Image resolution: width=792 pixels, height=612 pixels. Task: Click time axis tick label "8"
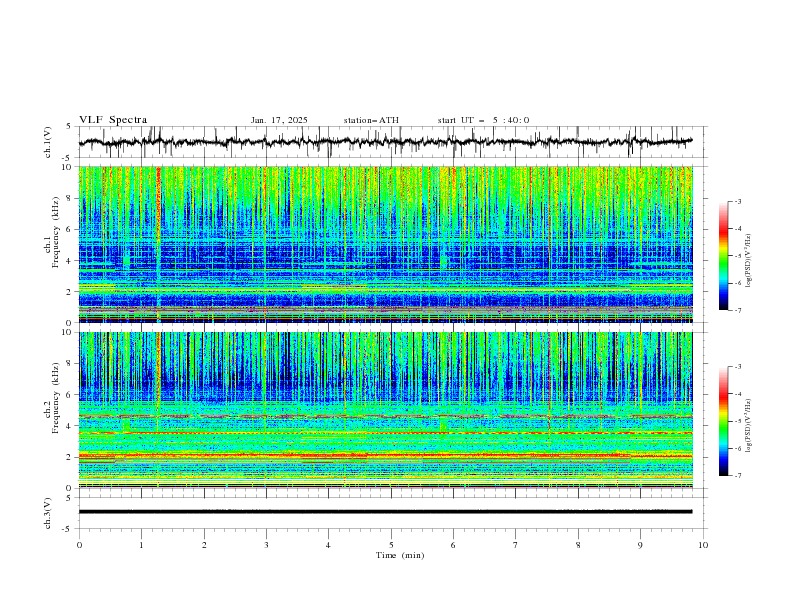(x=578, y=545)
